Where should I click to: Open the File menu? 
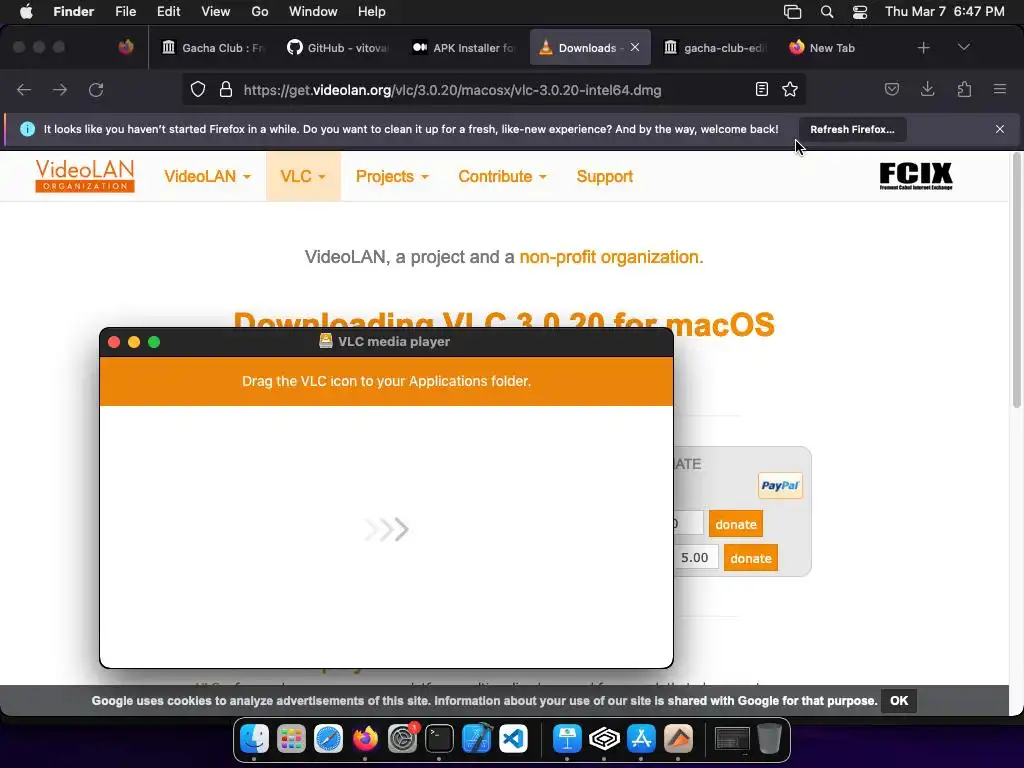[x=125, y=12]
